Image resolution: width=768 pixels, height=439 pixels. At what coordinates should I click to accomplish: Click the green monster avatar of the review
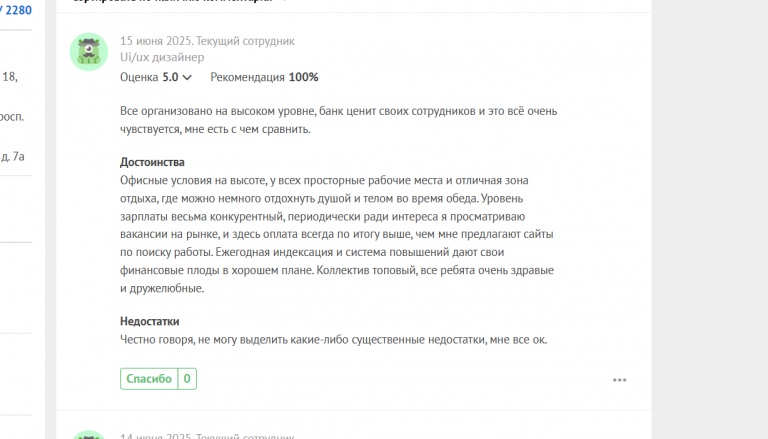(x=89, y=51)
